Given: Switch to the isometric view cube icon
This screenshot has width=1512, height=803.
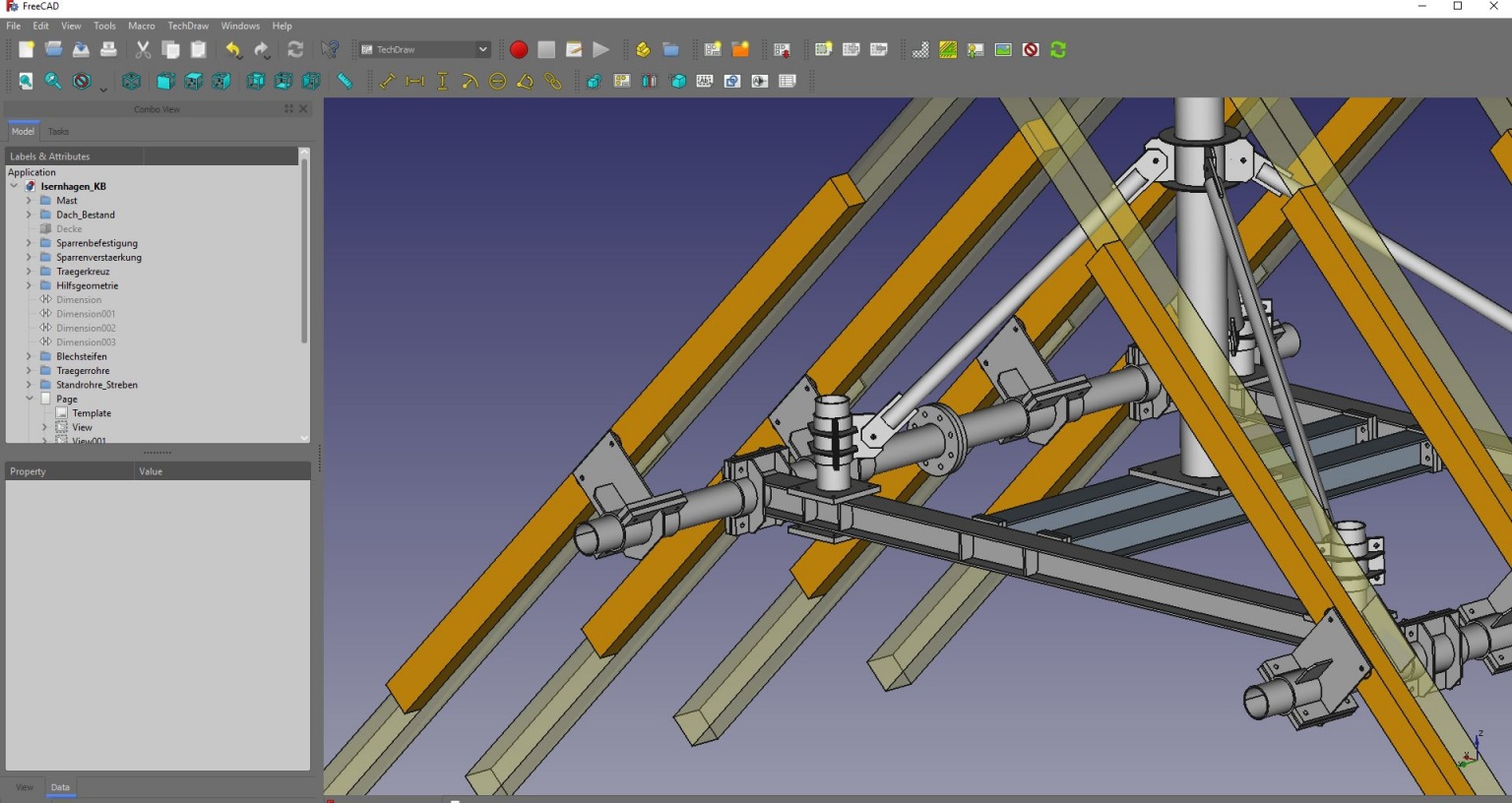Looking at the screenshot, I should coord(131,82).
